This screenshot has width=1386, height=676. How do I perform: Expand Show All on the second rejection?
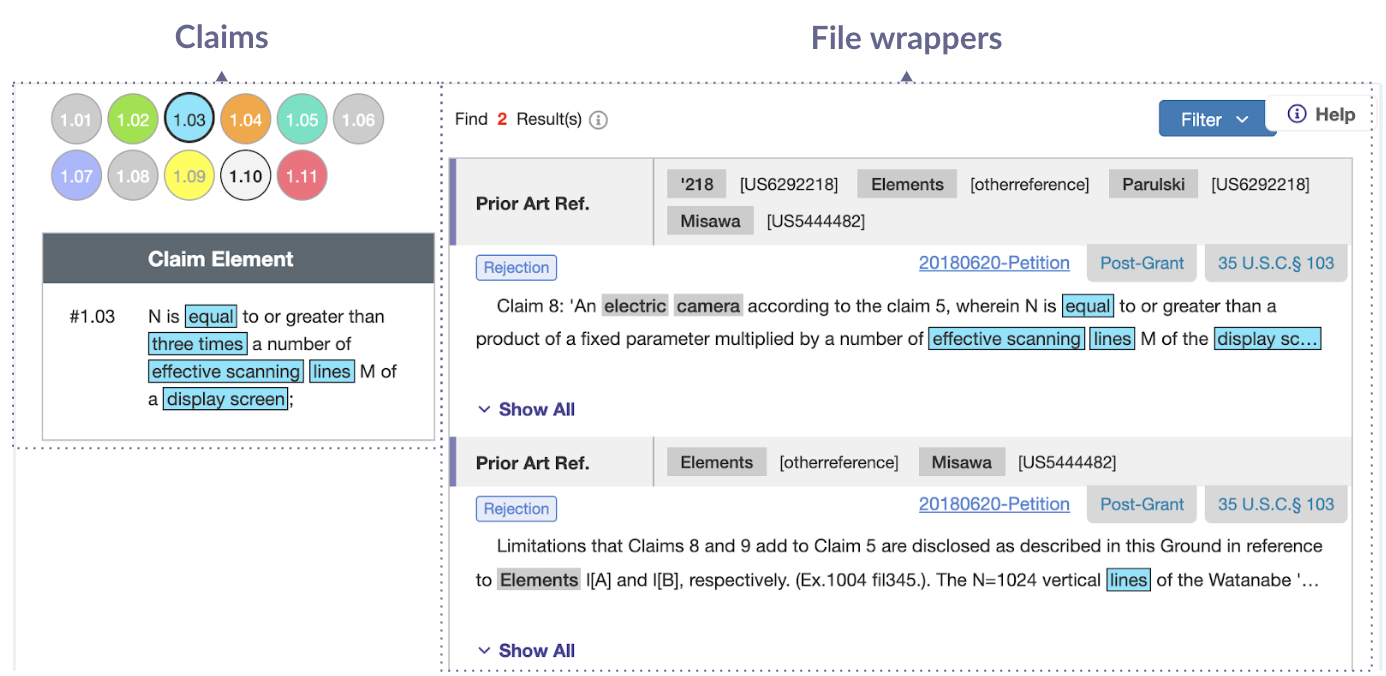(x=525, y=650)
